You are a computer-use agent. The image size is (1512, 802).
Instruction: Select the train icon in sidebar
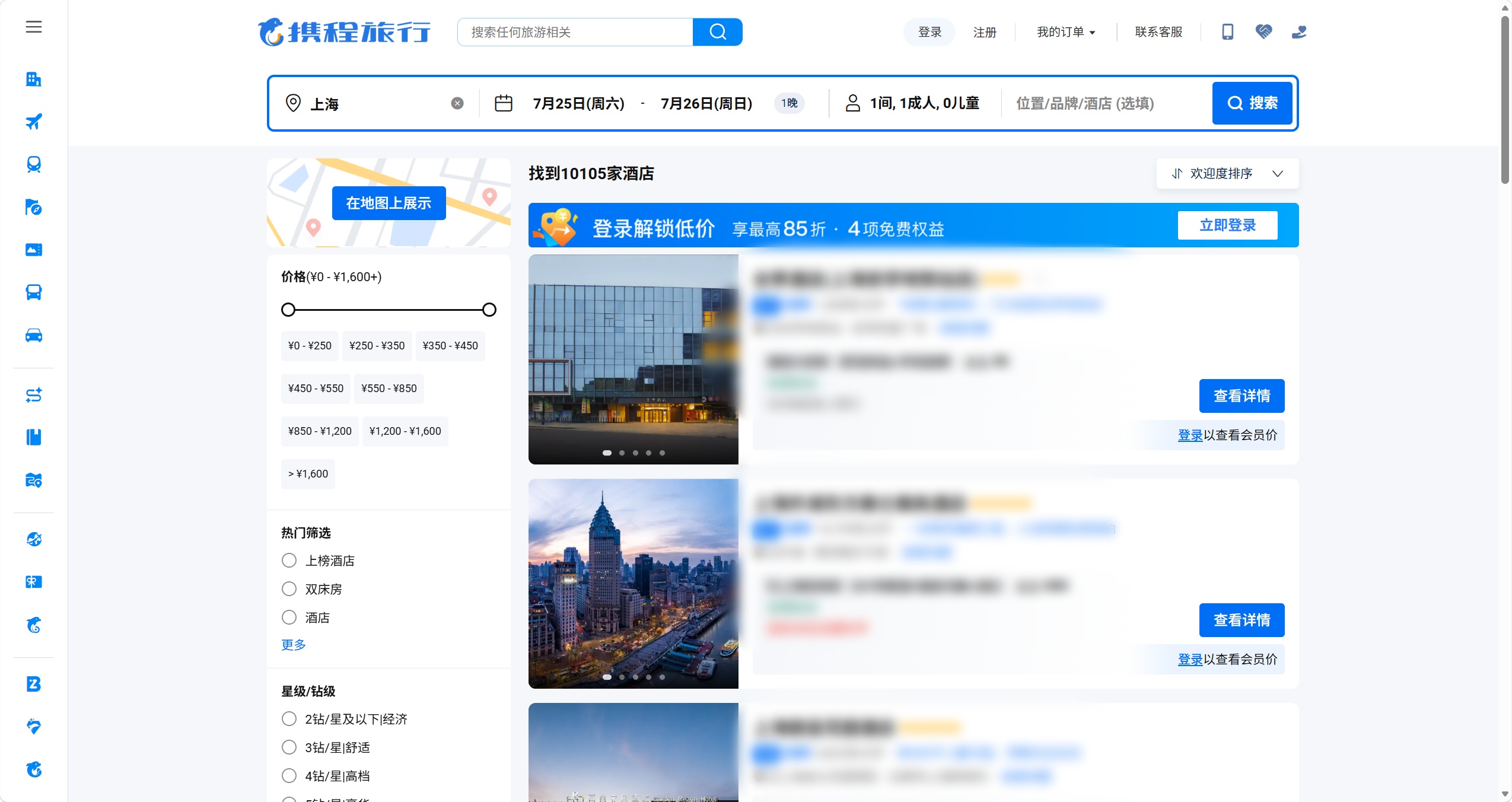tap(34, 164)
